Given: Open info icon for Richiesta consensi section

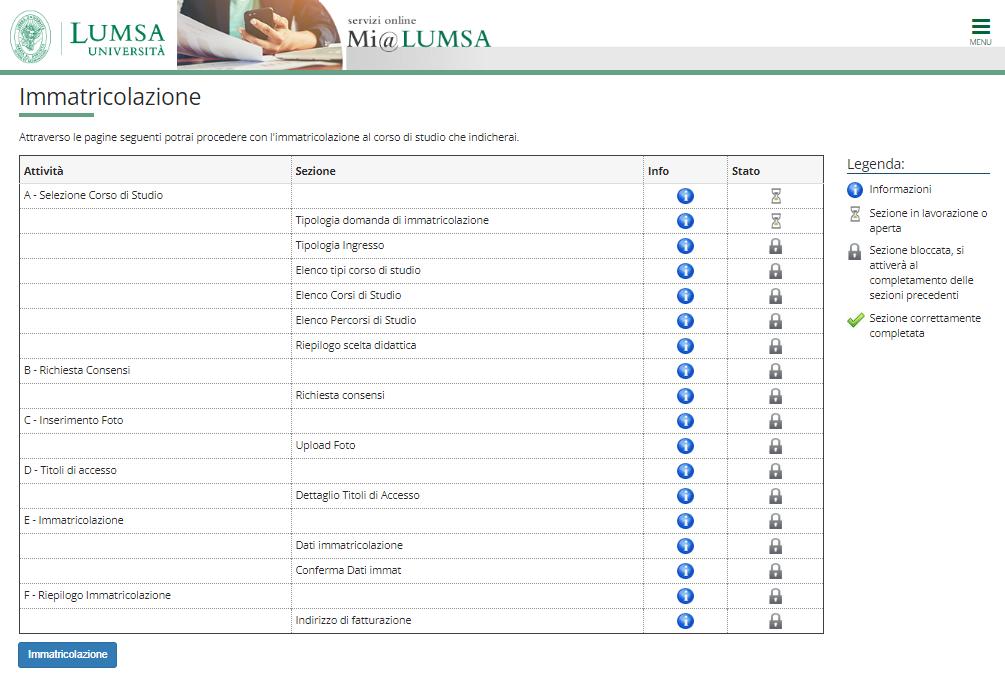Looking at the screenshot, I should pyautogui.click(x=685, y=396).
